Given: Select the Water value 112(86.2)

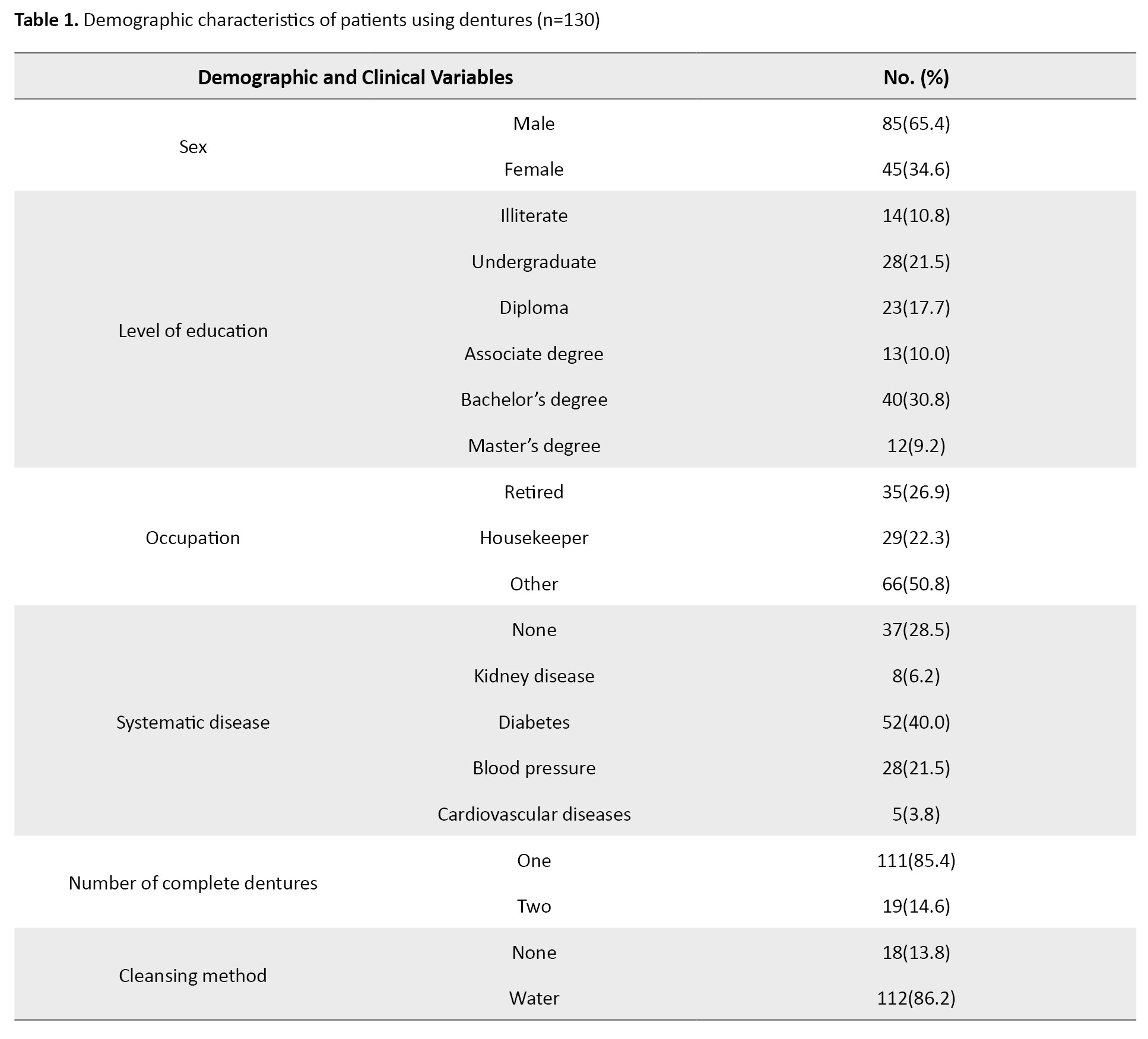Looking at the screenshot, I should (916, 998).
